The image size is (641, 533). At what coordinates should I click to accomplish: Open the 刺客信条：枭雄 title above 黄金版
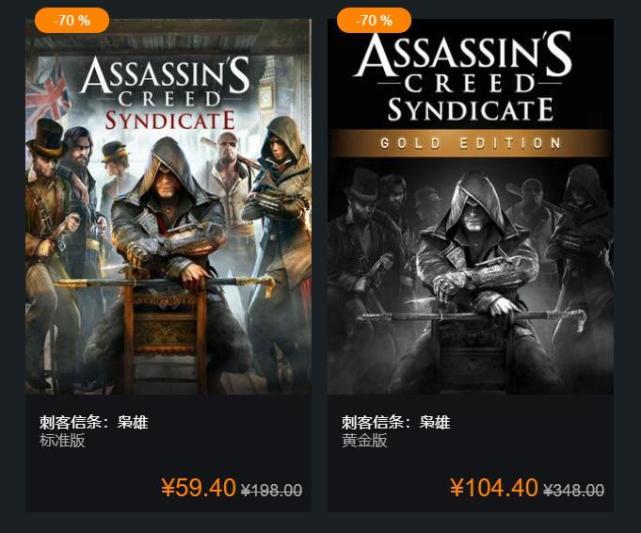pyautogui.click(x=396, y=422)
